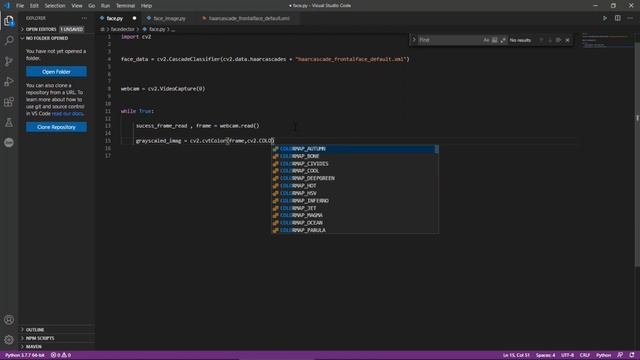Open the Manage gear icon
The width and height of the screenshot is (640, 360).
[x=9, y=340]
